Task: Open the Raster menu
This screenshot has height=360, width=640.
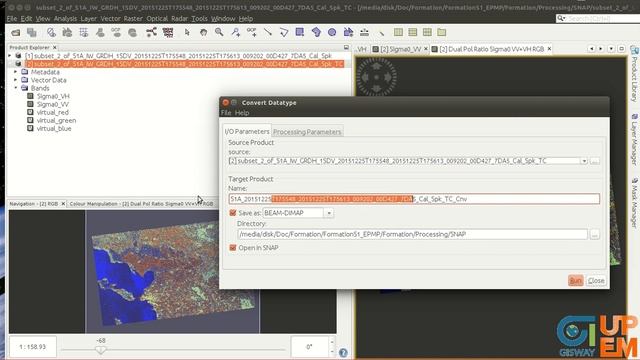Action: pyautogui.click(x=133, y=19)
